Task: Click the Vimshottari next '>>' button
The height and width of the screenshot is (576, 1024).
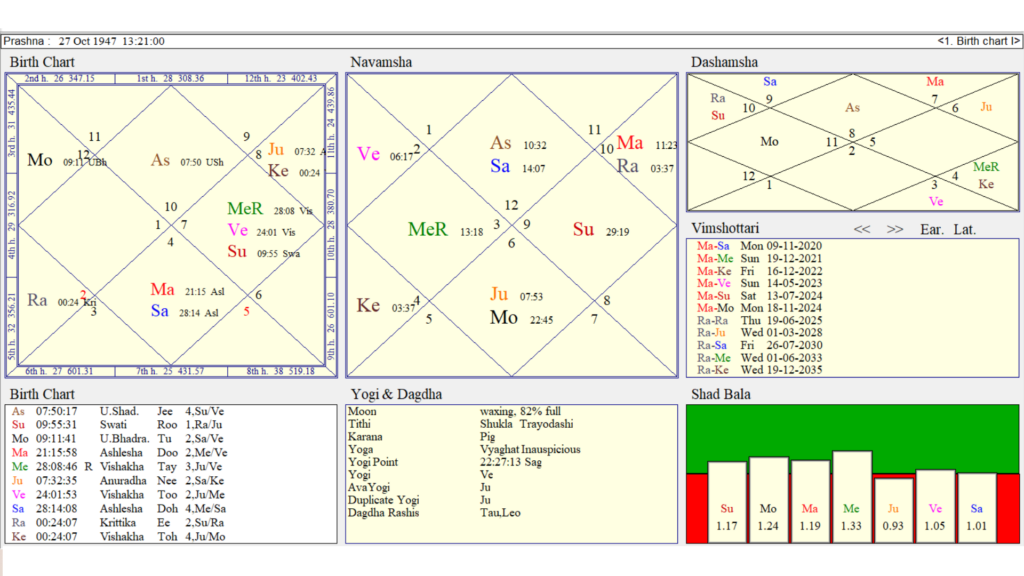Action: tap(895, 229)
